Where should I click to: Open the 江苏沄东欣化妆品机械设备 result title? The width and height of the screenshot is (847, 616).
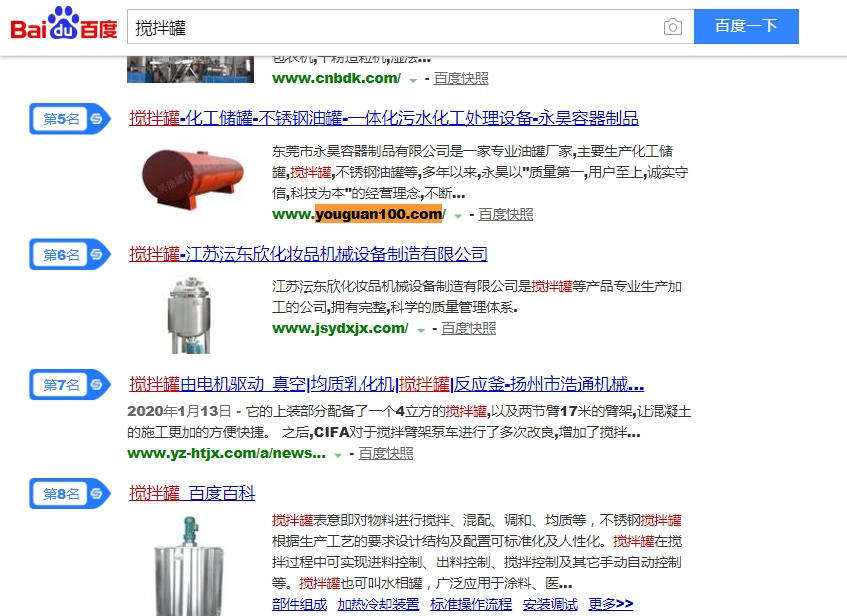point(308,253)
